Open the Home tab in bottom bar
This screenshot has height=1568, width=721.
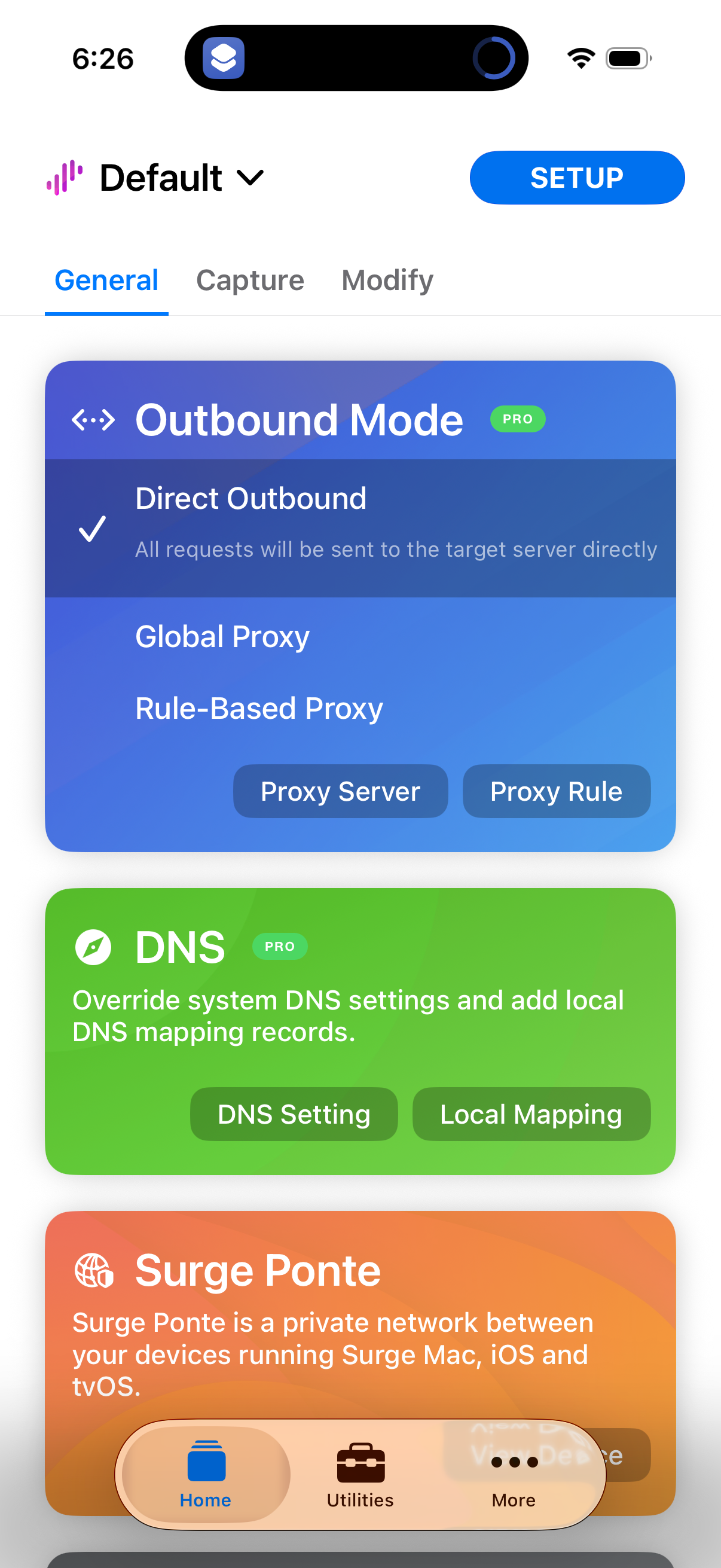click(206, 1474)
